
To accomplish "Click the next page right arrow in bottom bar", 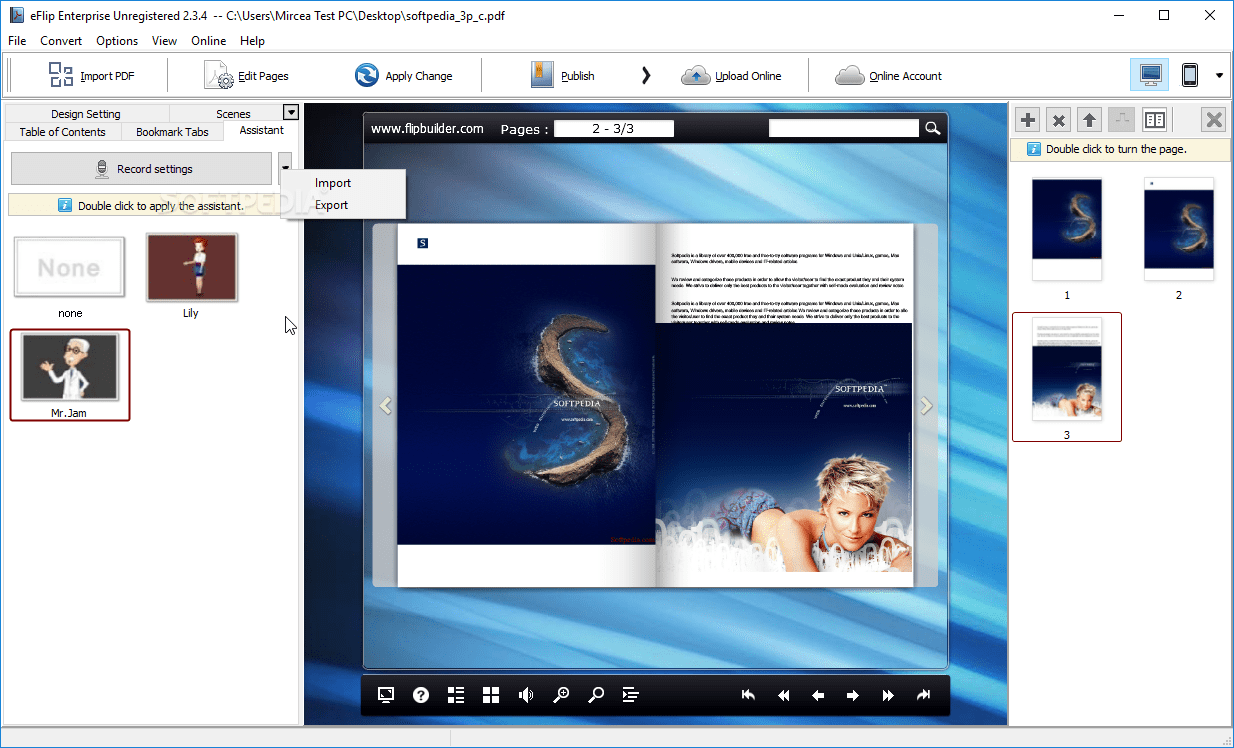I will 853,695.
